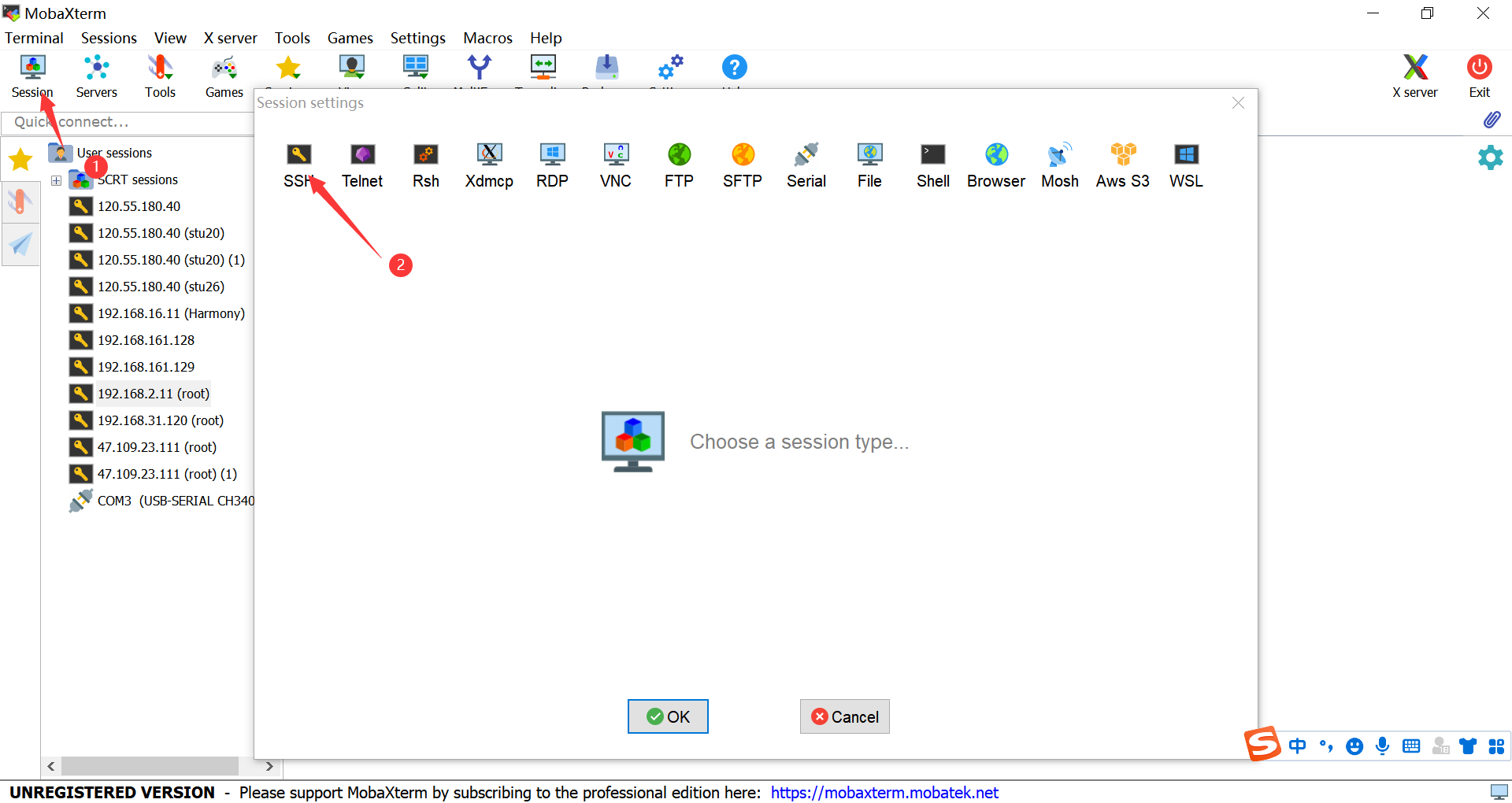Select the Xdmcp session type
The height and width of the screenshot is (803, 1512).
coord(489,166)
